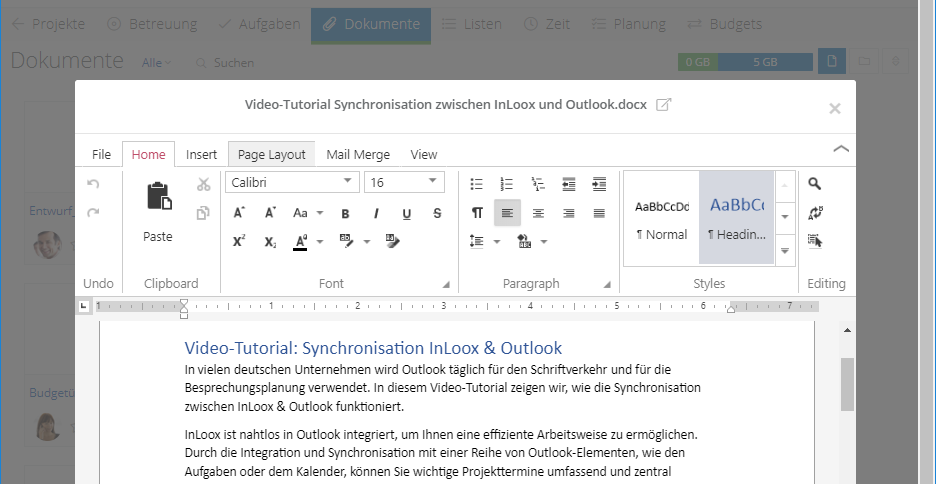Go back to Projekte

[x=48, y=24]
